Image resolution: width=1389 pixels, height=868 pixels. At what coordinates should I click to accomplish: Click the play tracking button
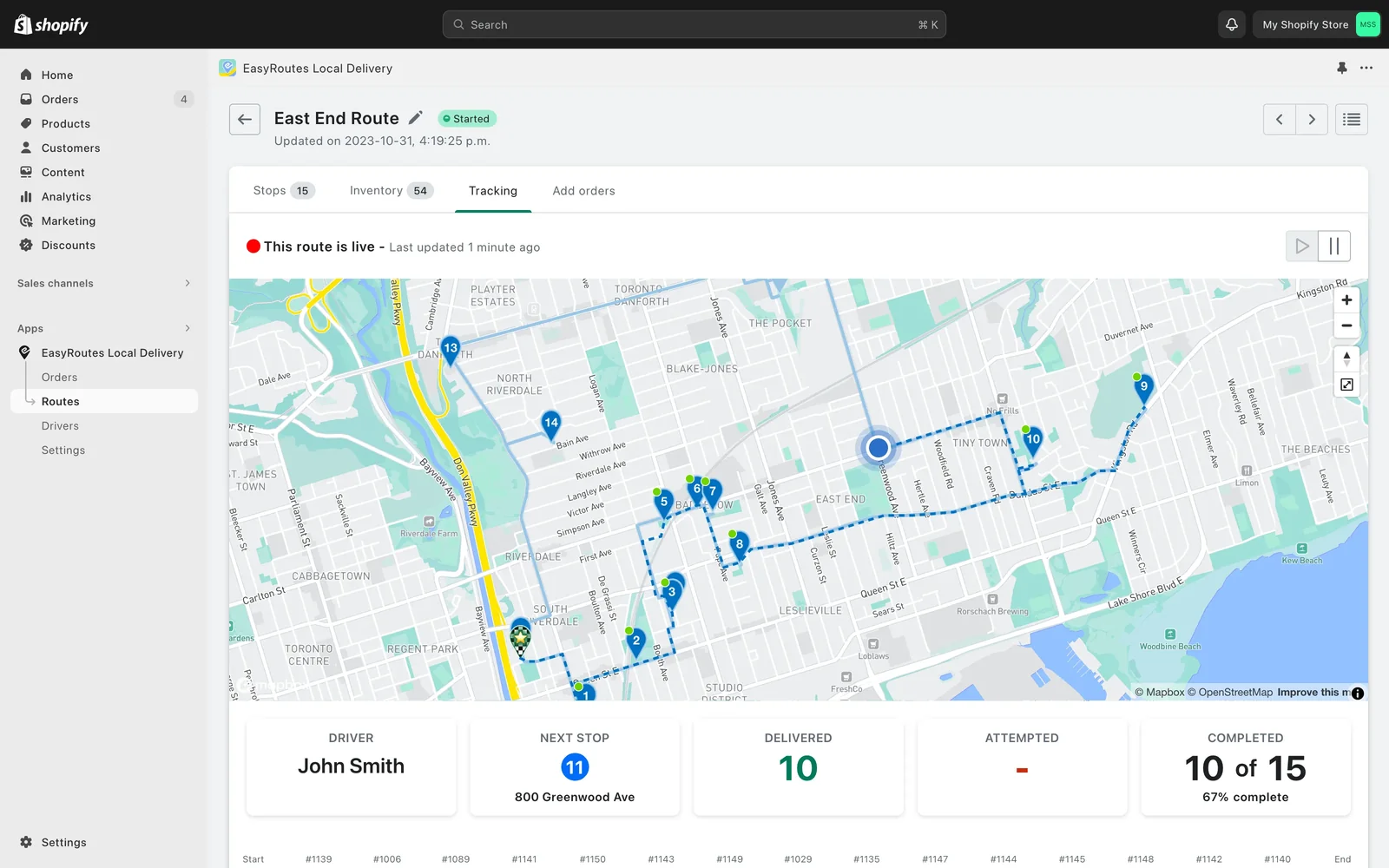[x=1301, y=247]
